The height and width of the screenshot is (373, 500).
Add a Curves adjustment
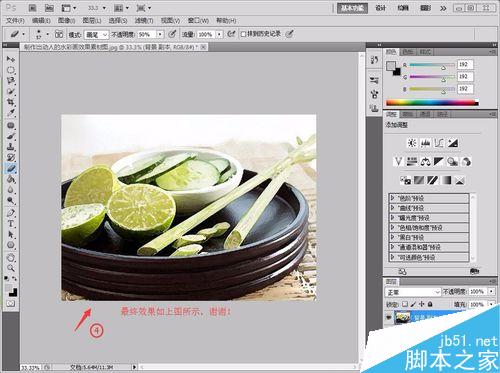point(439,143)
